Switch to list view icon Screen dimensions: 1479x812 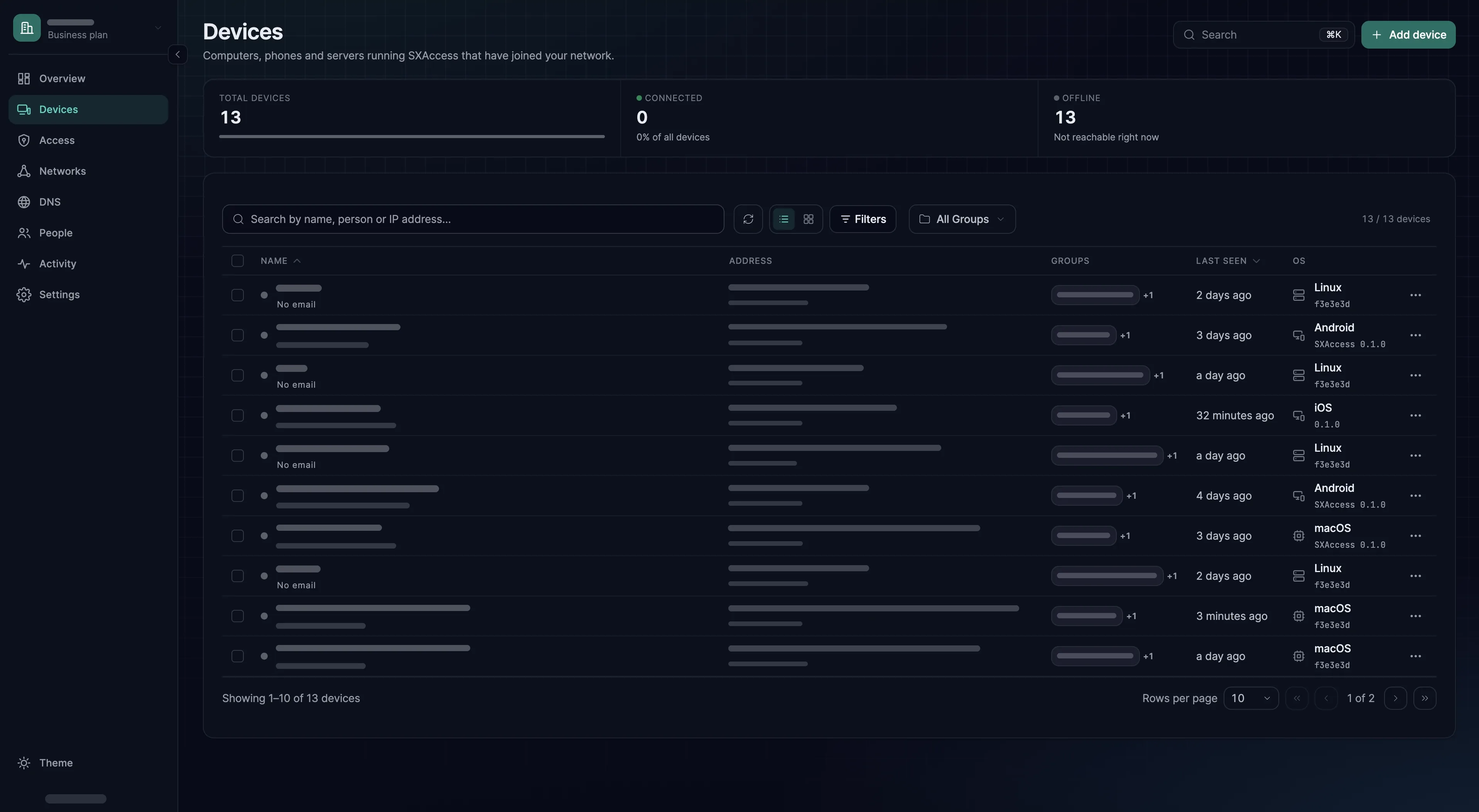click(784, 219)
